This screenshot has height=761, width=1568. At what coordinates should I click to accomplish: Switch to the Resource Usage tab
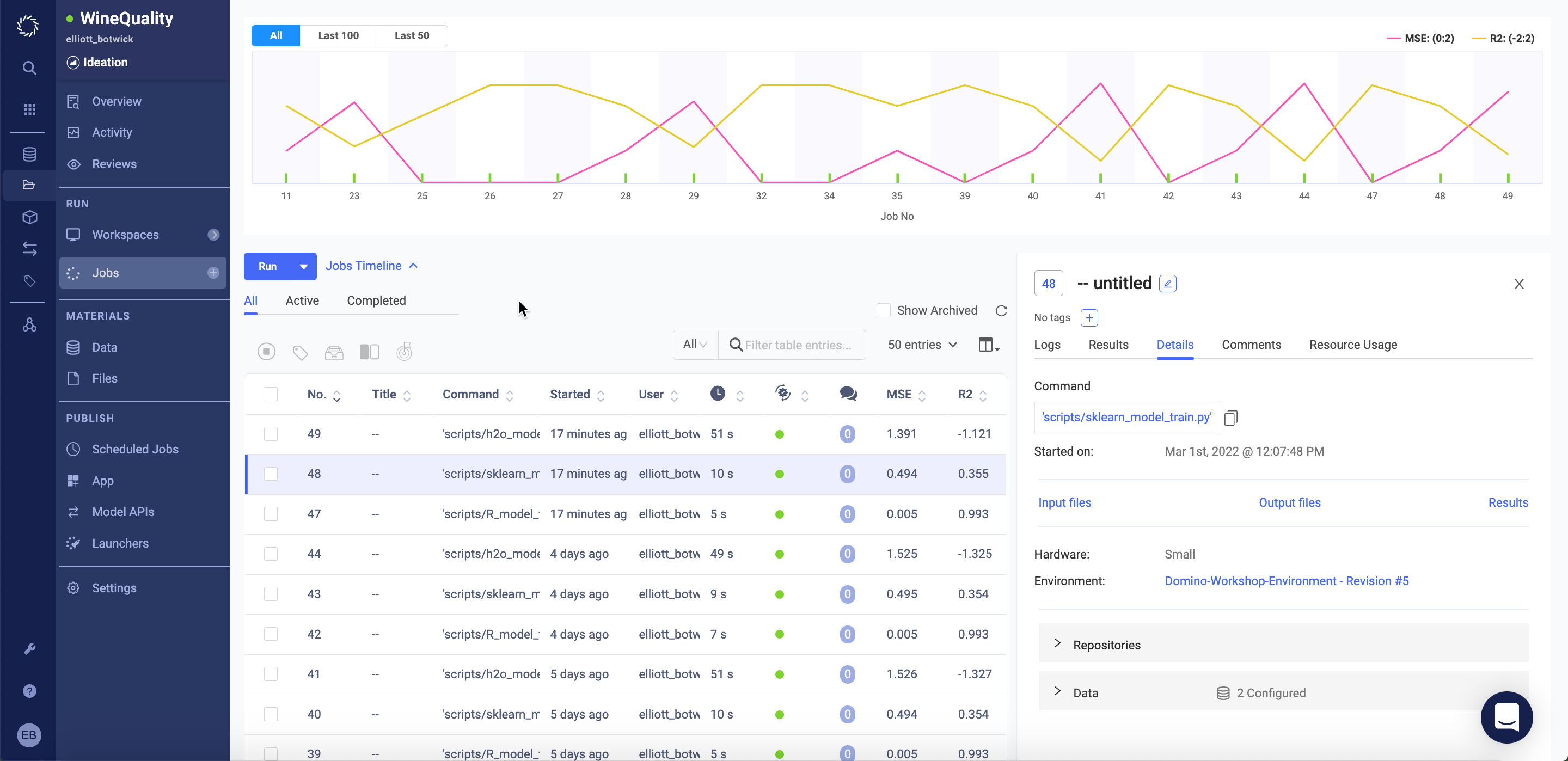coord(1352,345)
